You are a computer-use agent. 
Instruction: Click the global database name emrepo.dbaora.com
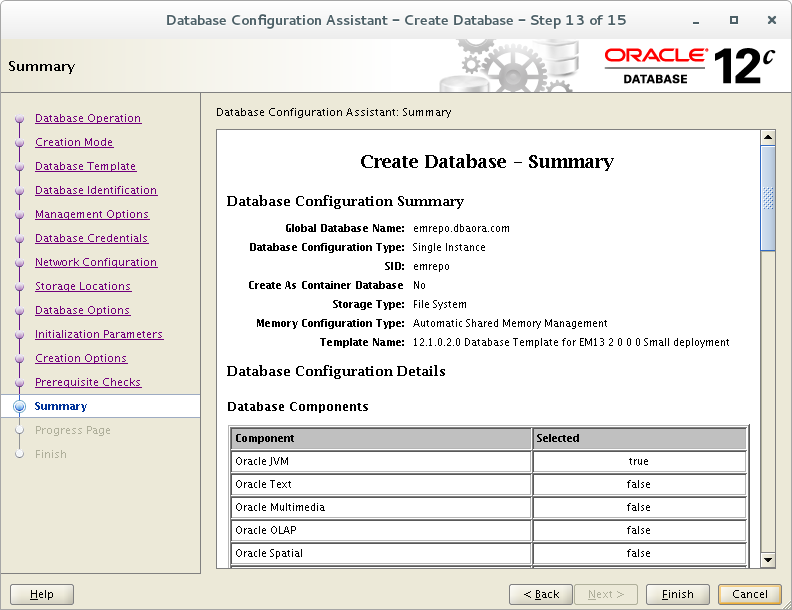tap(461, 228)
